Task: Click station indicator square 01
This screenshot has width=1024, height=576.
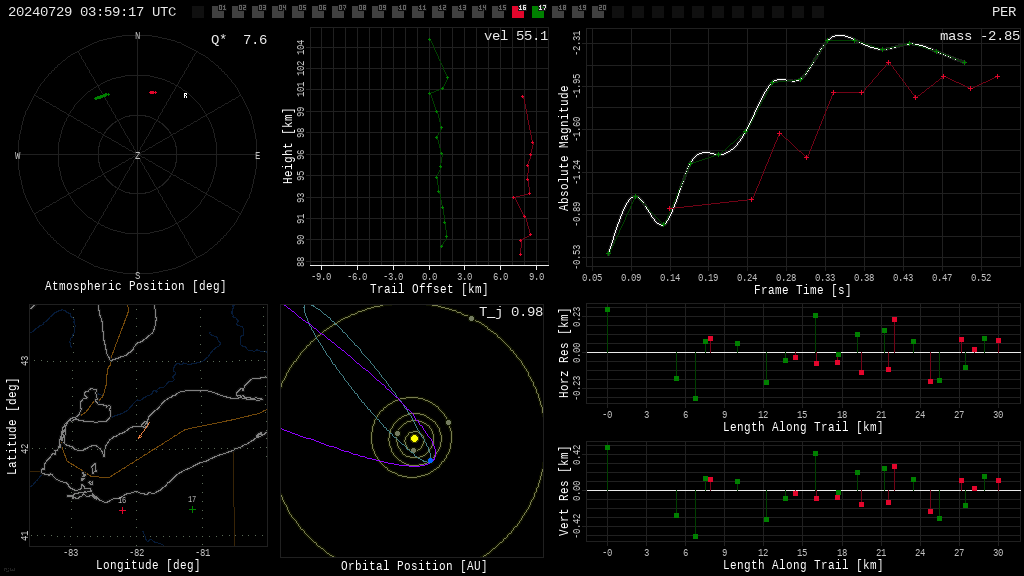Action: click(x=218, y=12)
